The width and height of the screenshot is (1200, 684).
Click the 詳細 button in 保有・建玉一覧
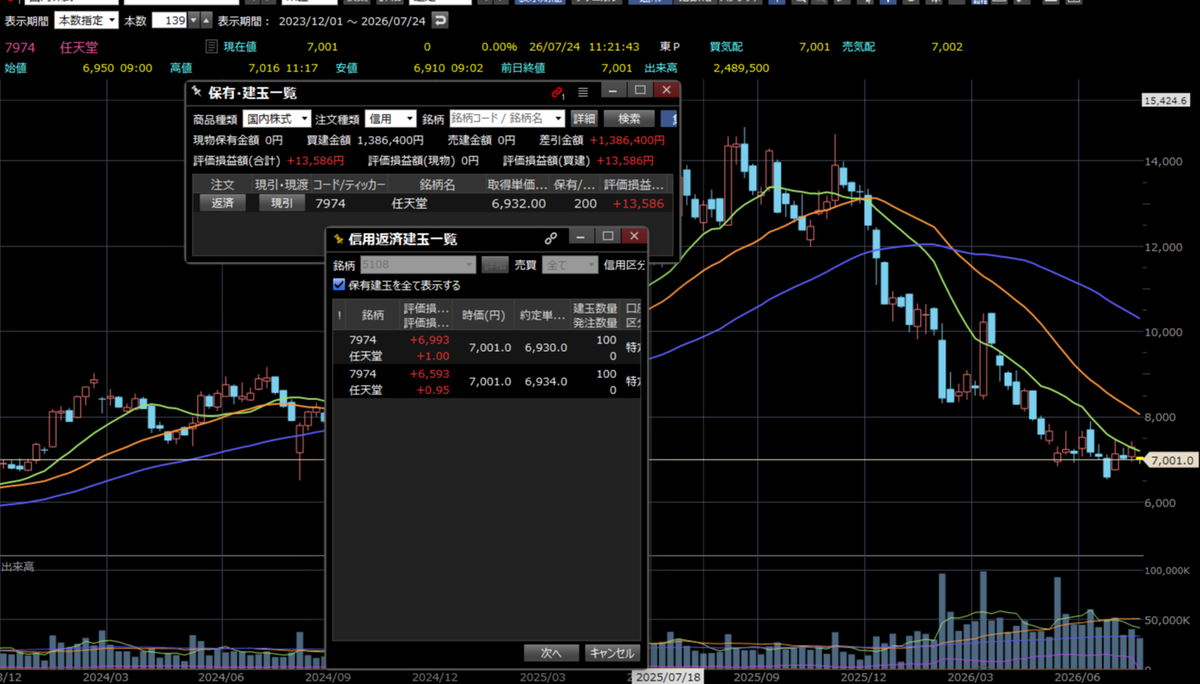[584, 118]
